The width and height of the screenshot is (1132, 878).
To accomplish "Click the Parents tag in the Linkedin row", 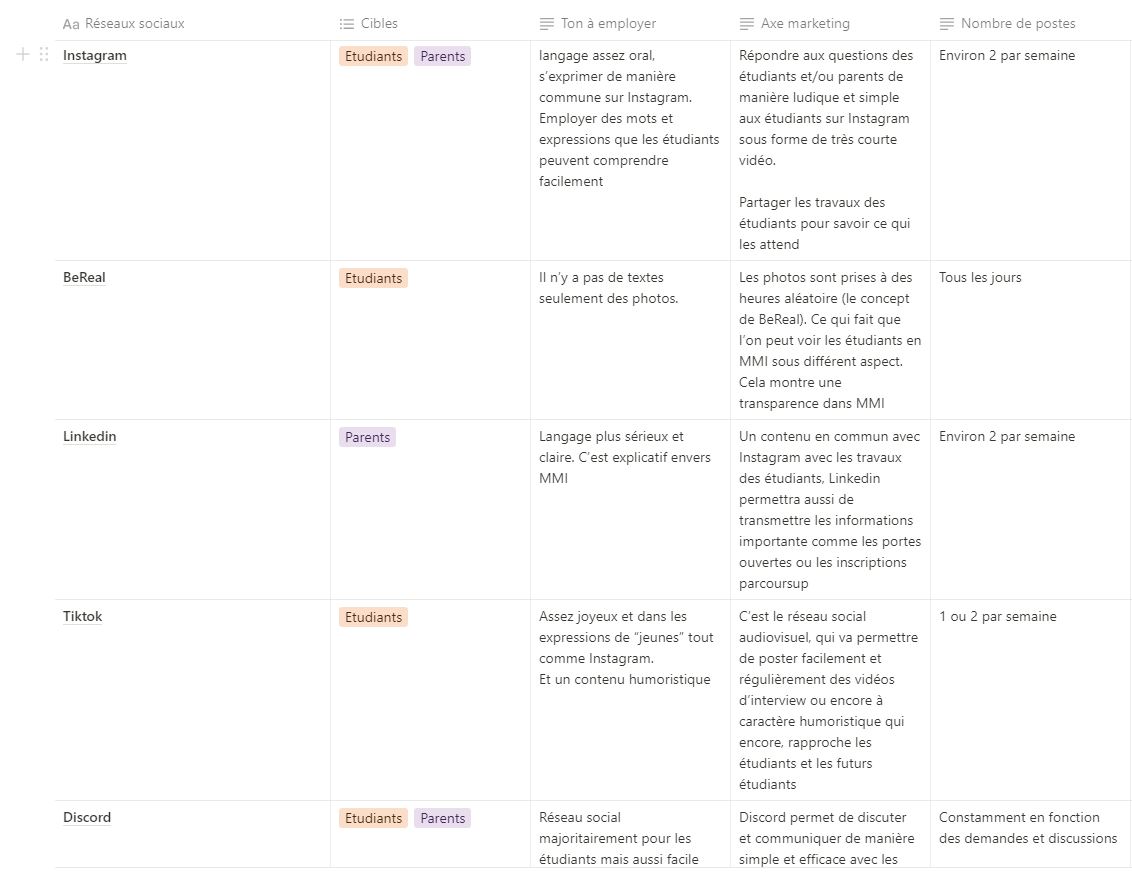I will point(367,437).
